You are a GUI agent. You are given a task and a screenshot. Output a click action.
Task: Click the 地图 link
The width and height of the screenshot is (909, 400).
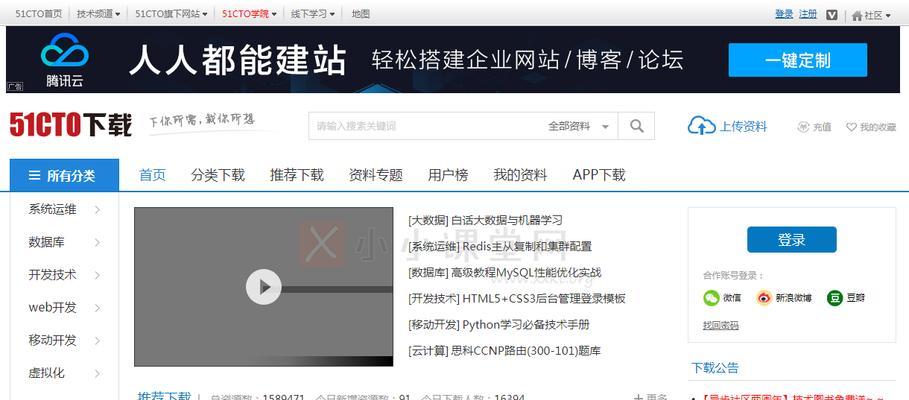point(361,14)
